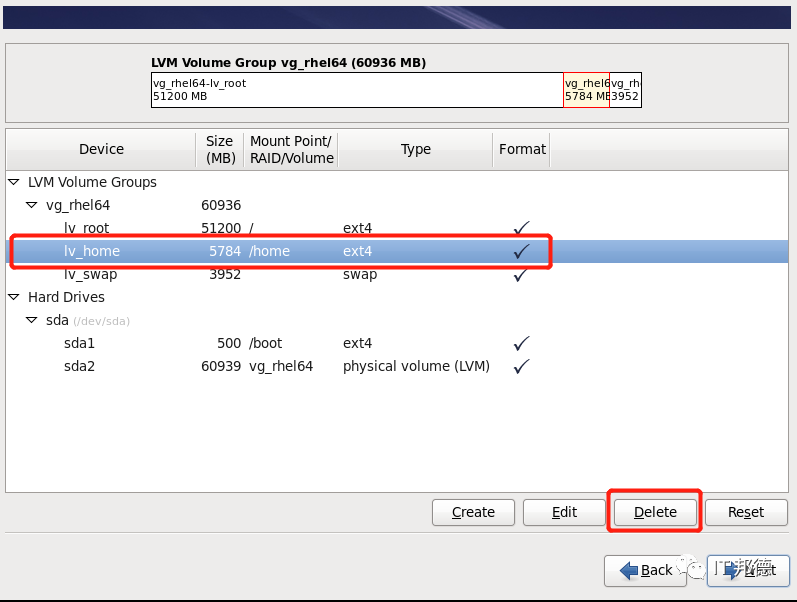
Task: Click the Edit button
Action: [x=564, y=512]
